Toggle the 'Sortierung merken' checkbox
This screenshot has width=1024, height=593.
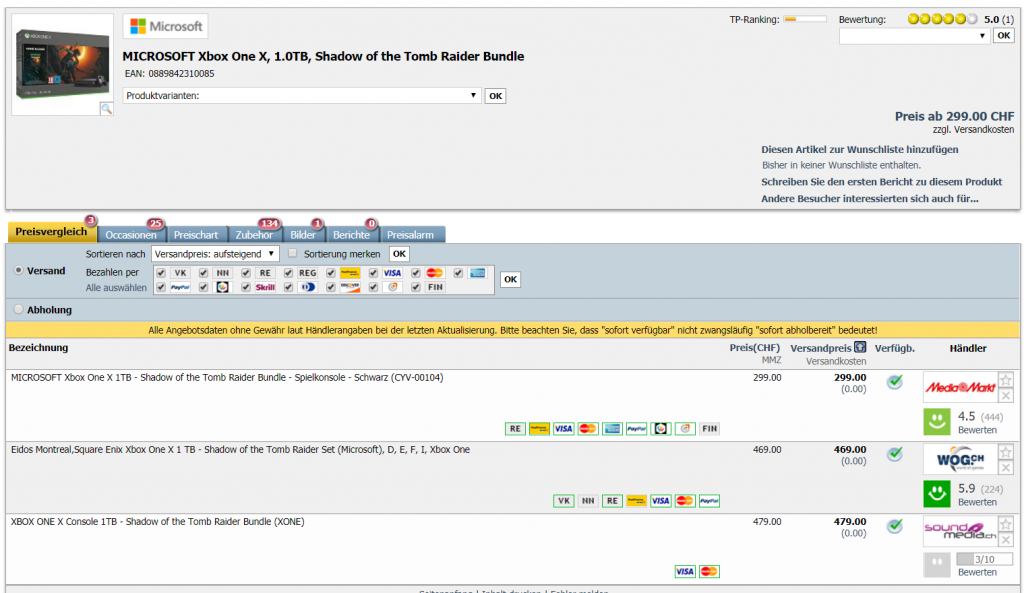pos(293,254)
